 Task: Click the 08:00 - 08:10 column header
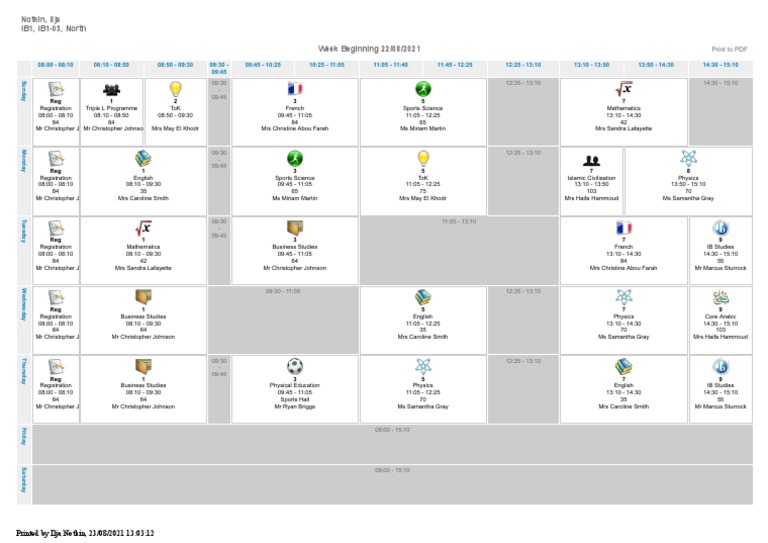tap(55, 64)
